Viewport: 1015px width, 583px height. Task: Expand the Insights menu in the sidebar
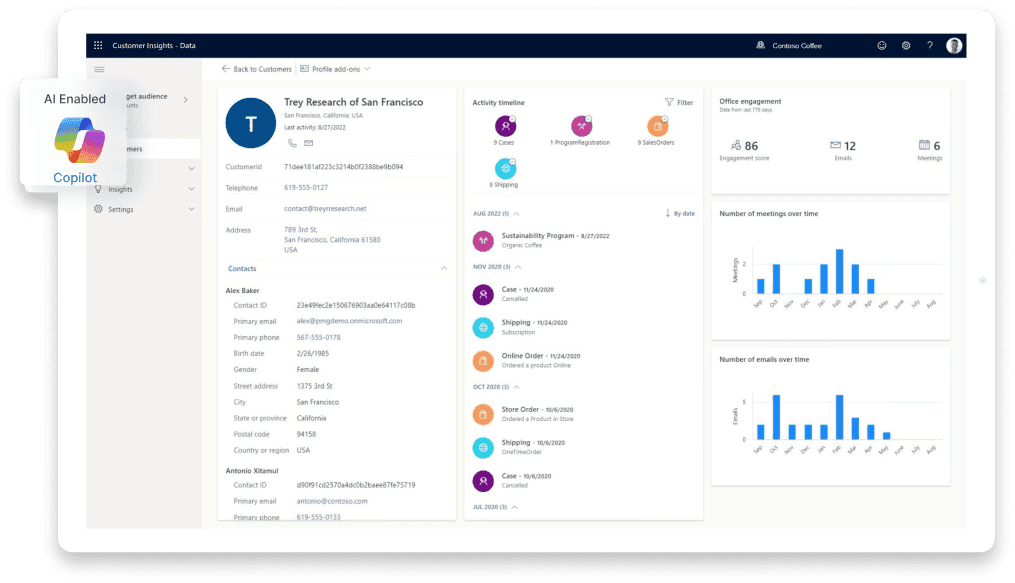120,189
